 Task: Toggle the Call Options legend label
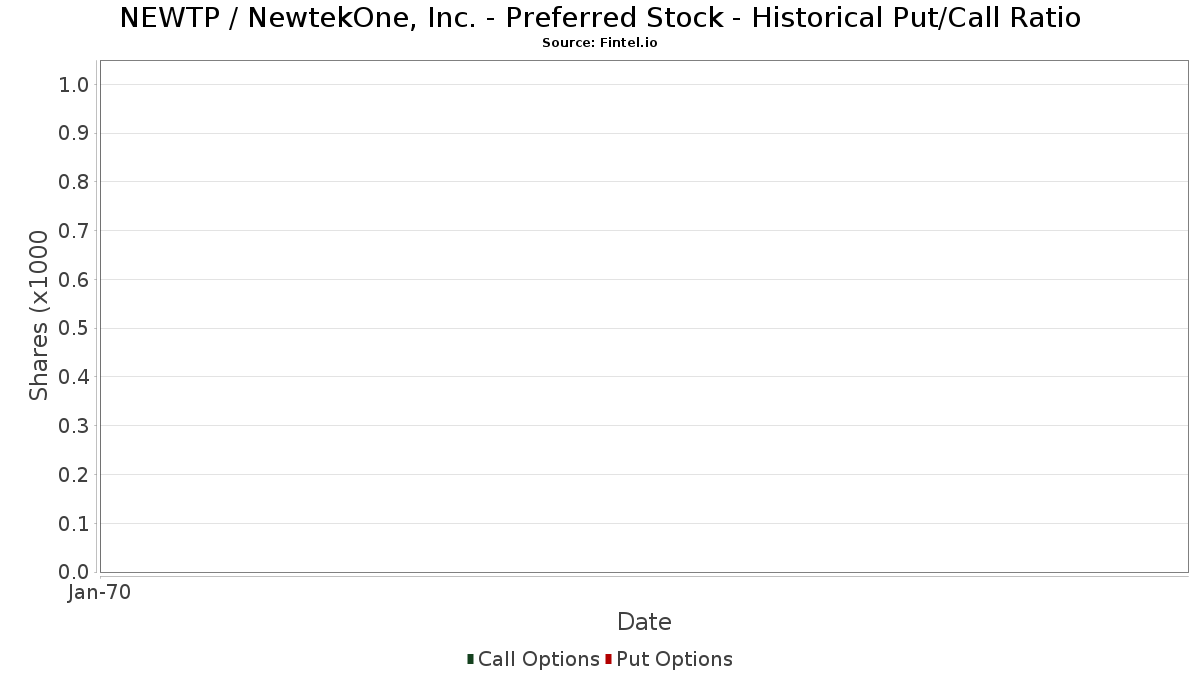pyautogui.click(x=538, y=659)
